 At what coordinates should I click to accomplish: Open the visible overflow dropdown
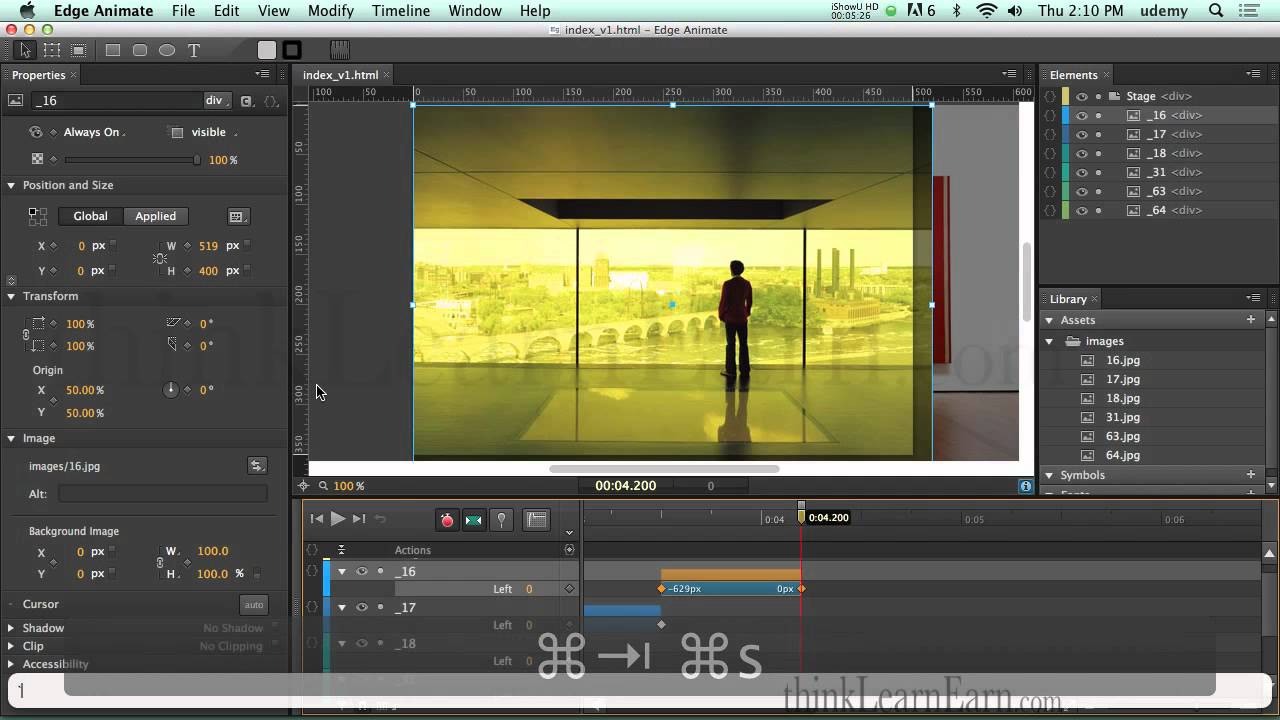[213, 132]
